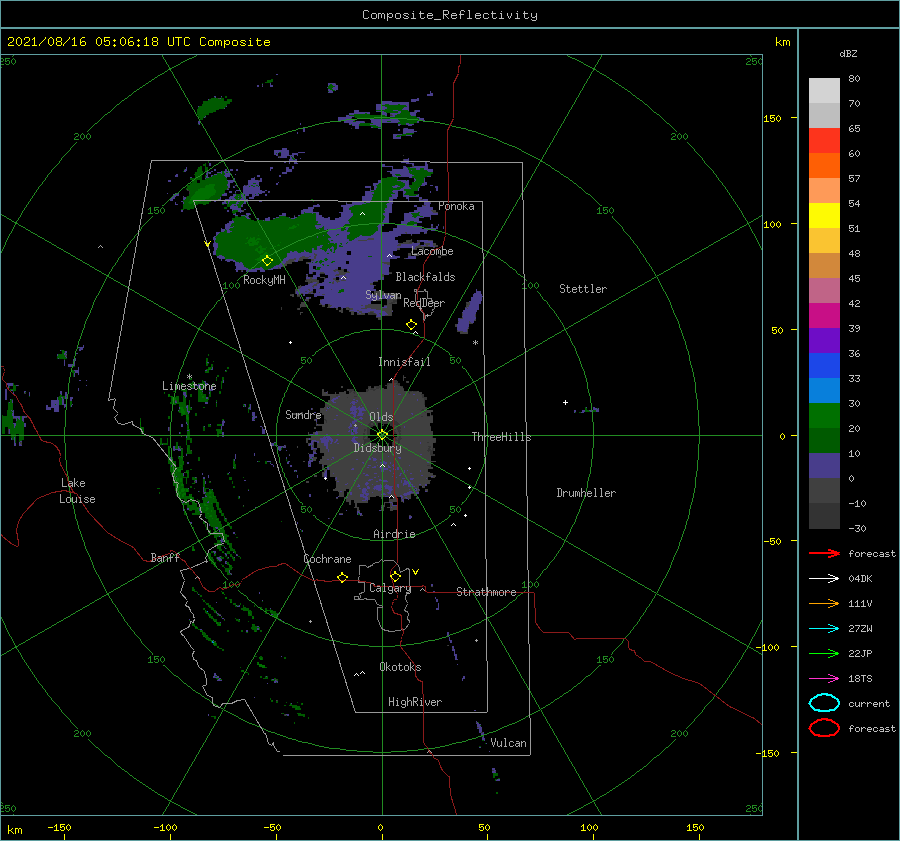Click the Strathmore label

pyautogui.click(x=486, y=592)
